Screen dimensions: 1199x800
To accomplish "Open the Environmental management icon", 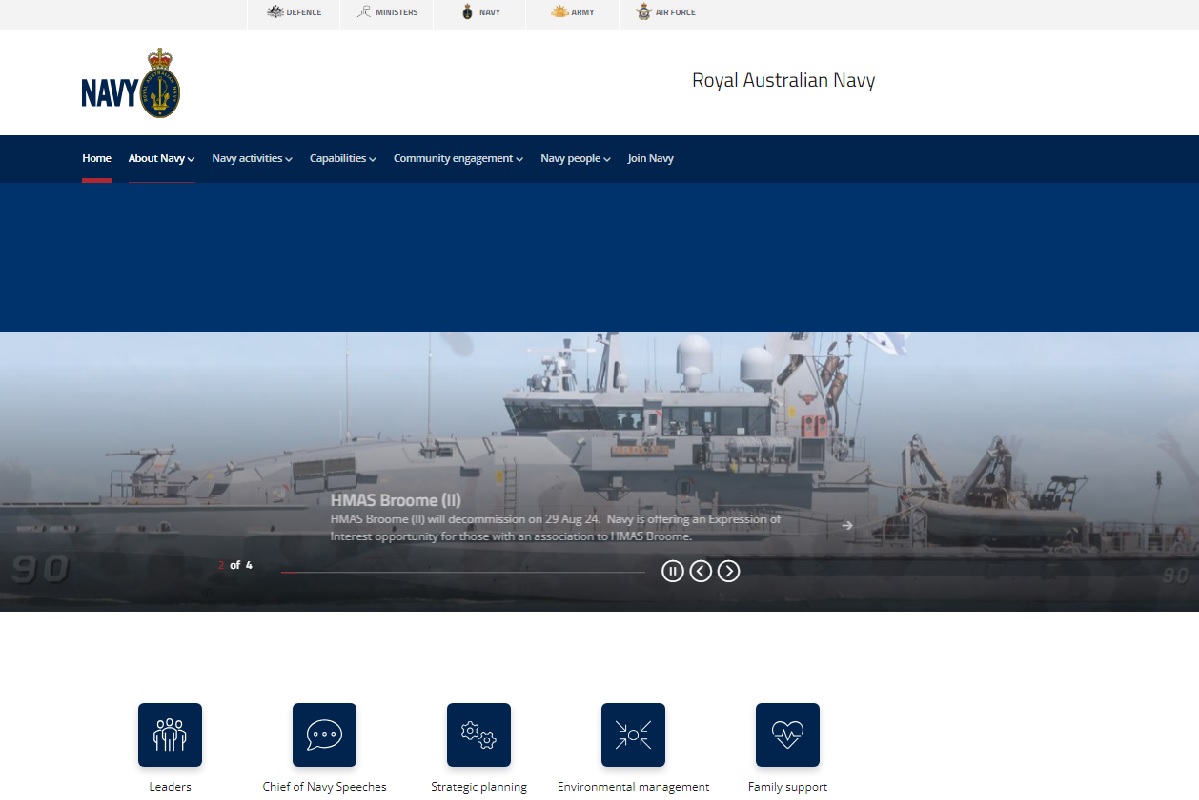I will [x=632, y=735].
